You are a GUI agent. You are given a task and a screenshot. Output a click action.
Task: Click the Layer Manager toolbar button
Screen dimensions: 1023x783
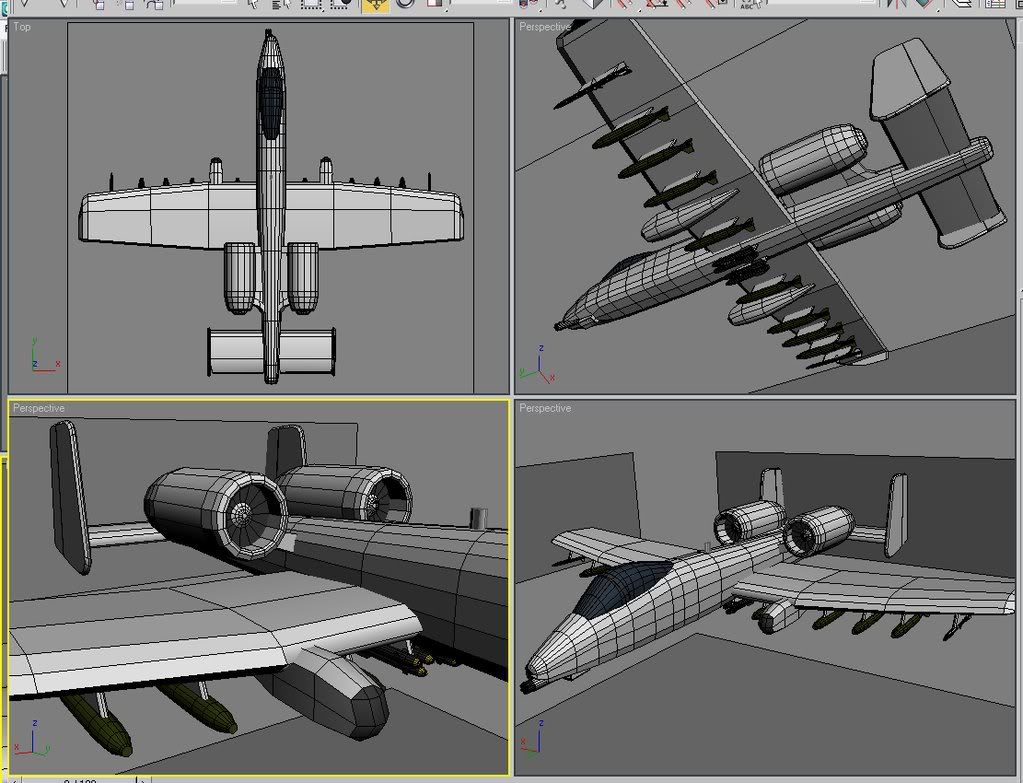pos(963,4)
